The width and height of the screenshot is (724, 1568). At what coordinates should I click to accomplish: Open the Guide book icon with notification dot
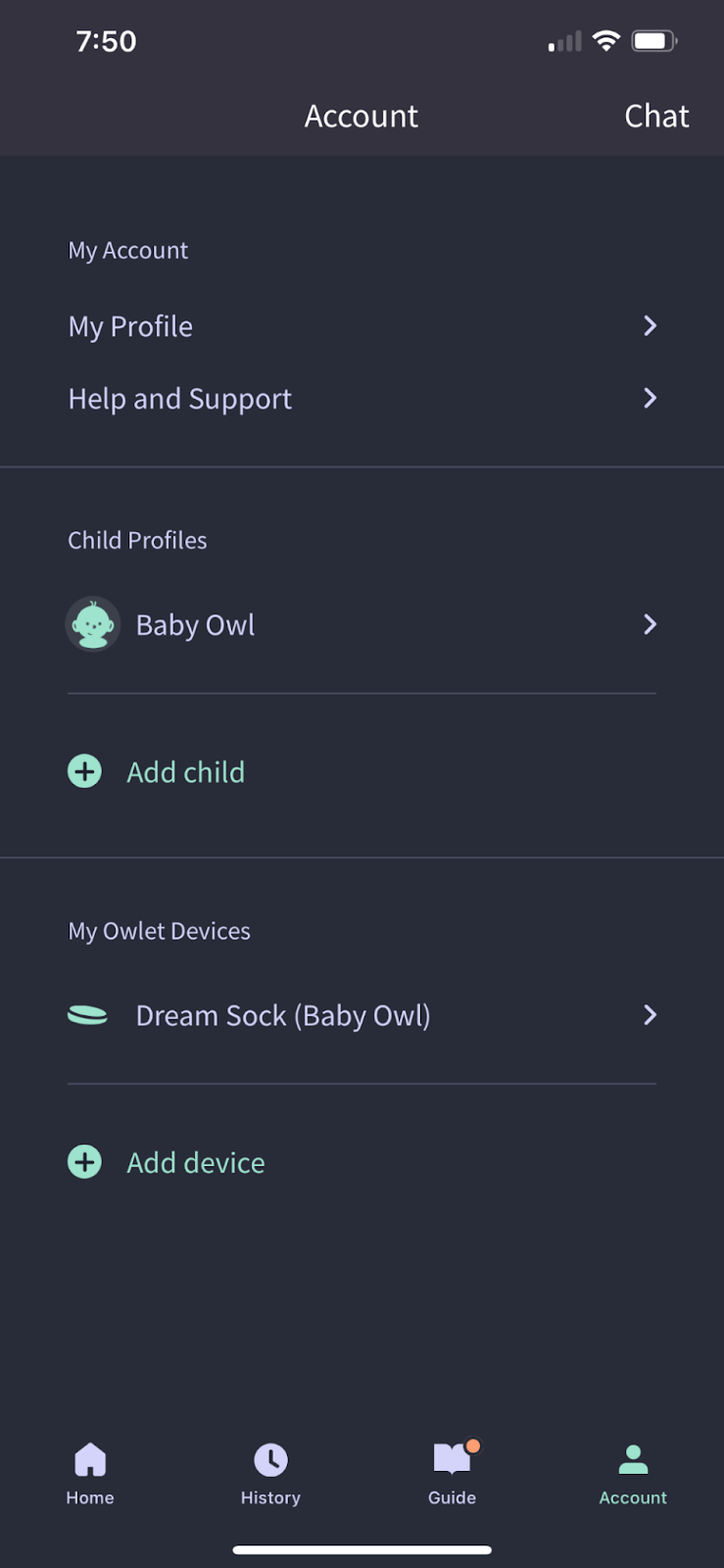pyautogui.click(x=452, y=1459)
